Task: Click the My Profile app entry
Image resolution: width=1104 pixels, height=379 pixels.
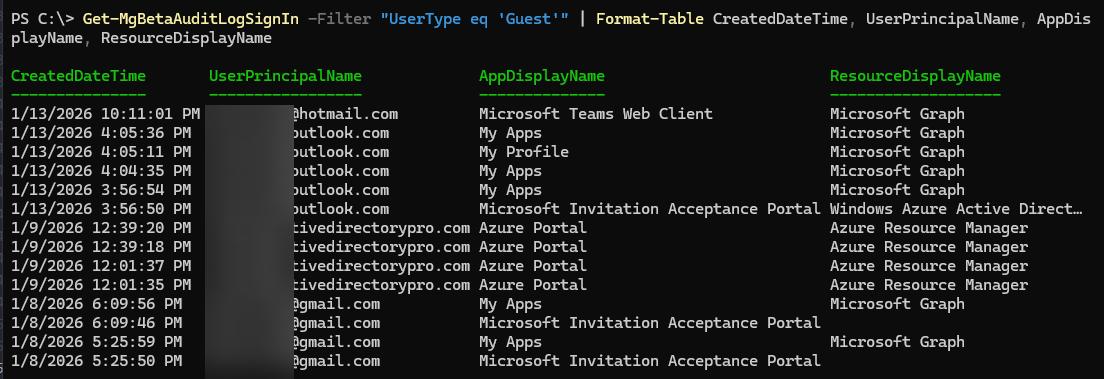Action: coord(524,152)
